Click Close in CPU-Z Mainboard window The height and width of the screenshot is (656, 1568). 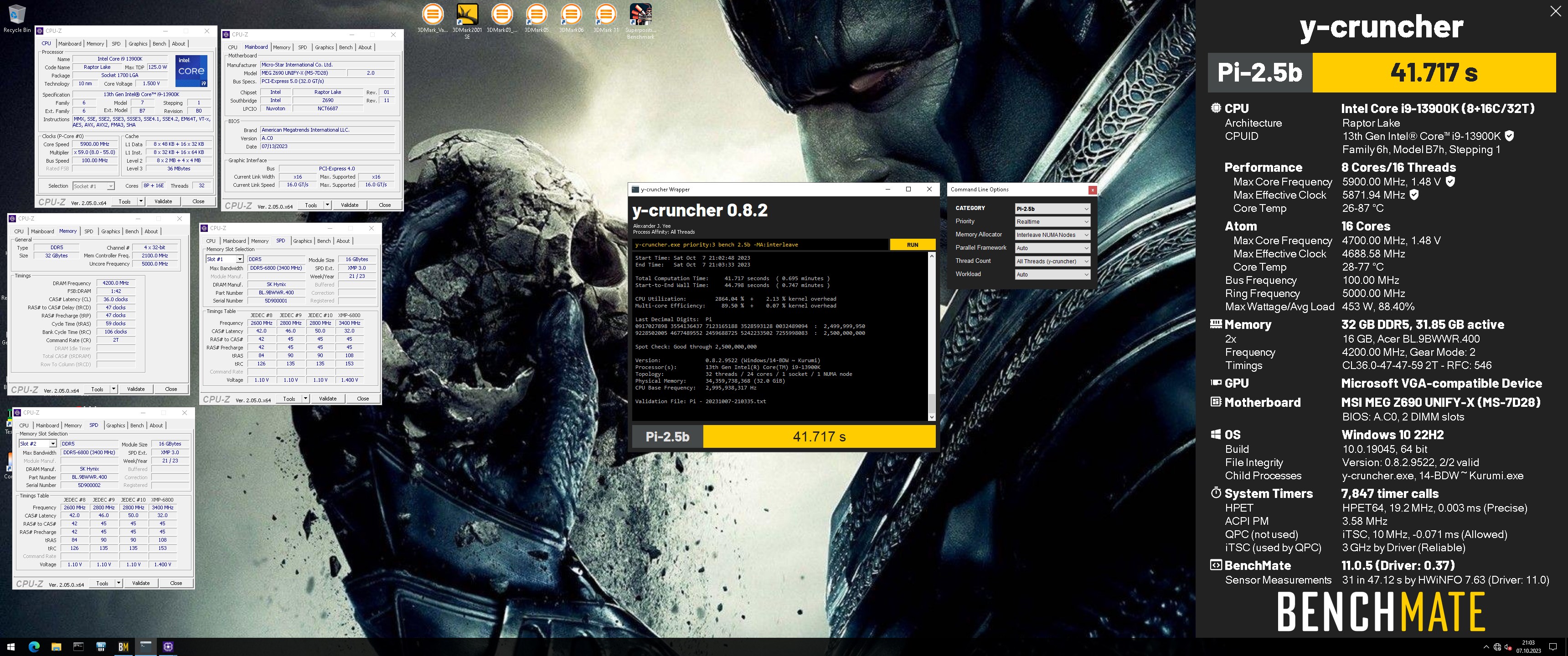[385, 205]
